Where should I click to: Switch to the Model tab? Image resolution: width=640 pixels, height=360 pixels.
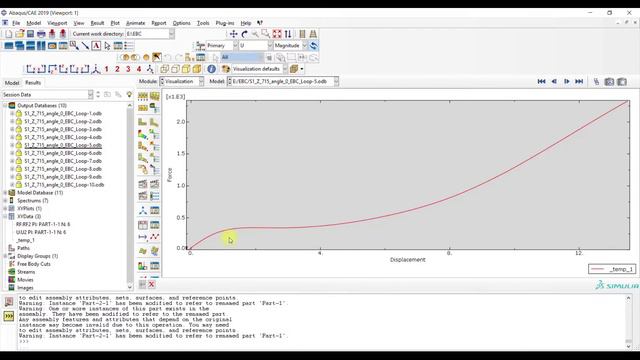tap(12, 83)
